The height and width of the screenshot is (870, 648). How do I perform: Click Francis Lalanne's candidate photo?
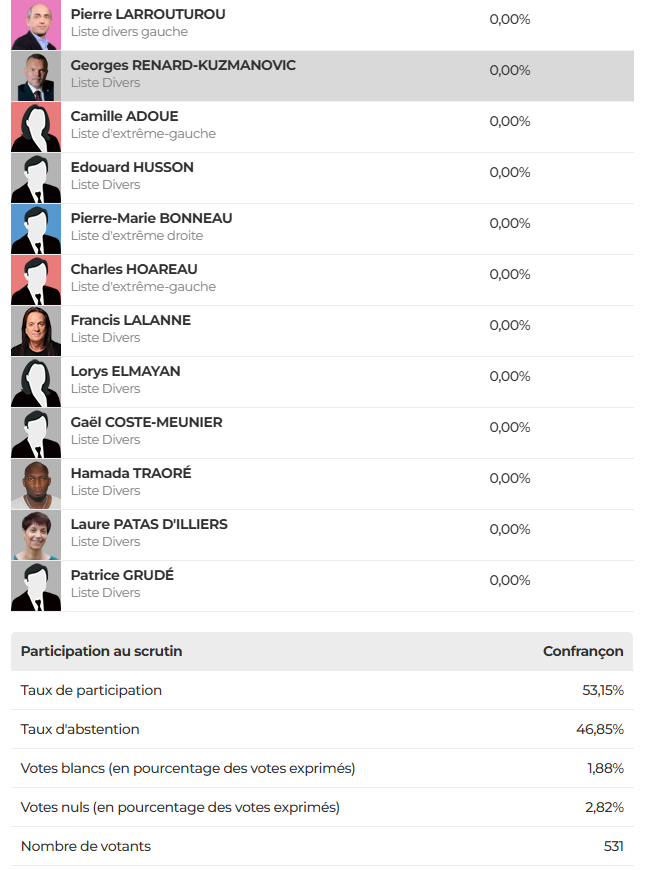(x=36, y=331)
